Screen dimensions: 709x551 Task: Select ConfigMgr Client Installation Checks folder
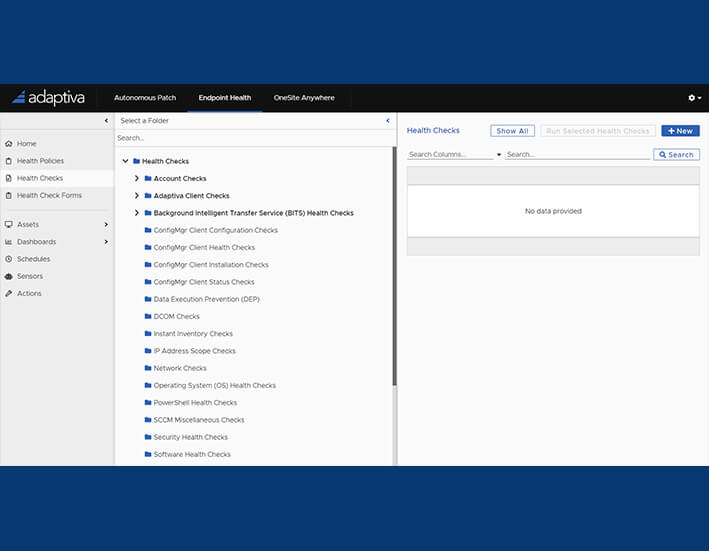click(211, 264)
